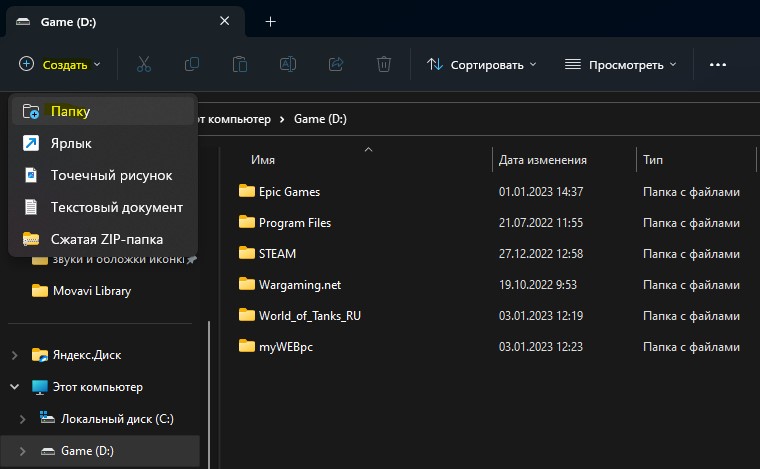
Task: Click the Movavi Library folder icon
Action: [40, 291]
